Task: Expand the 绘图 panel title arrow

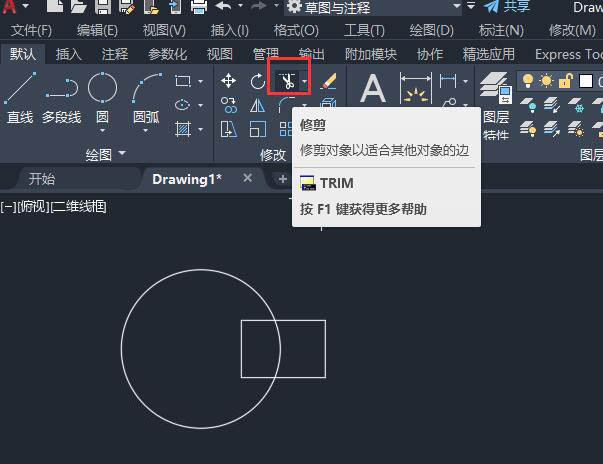Action: (122, 153)
